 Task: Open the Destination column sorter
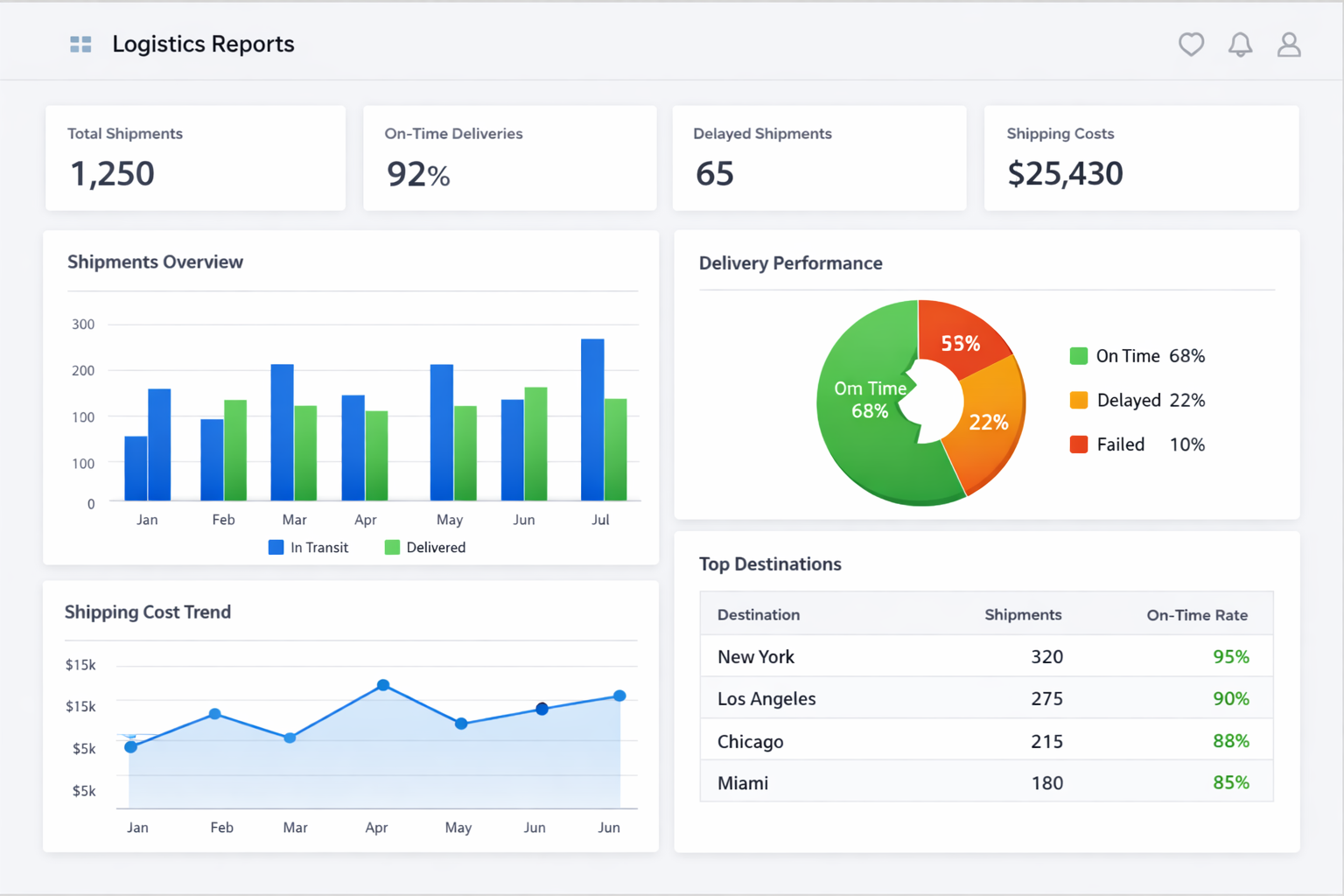[758, 614]
